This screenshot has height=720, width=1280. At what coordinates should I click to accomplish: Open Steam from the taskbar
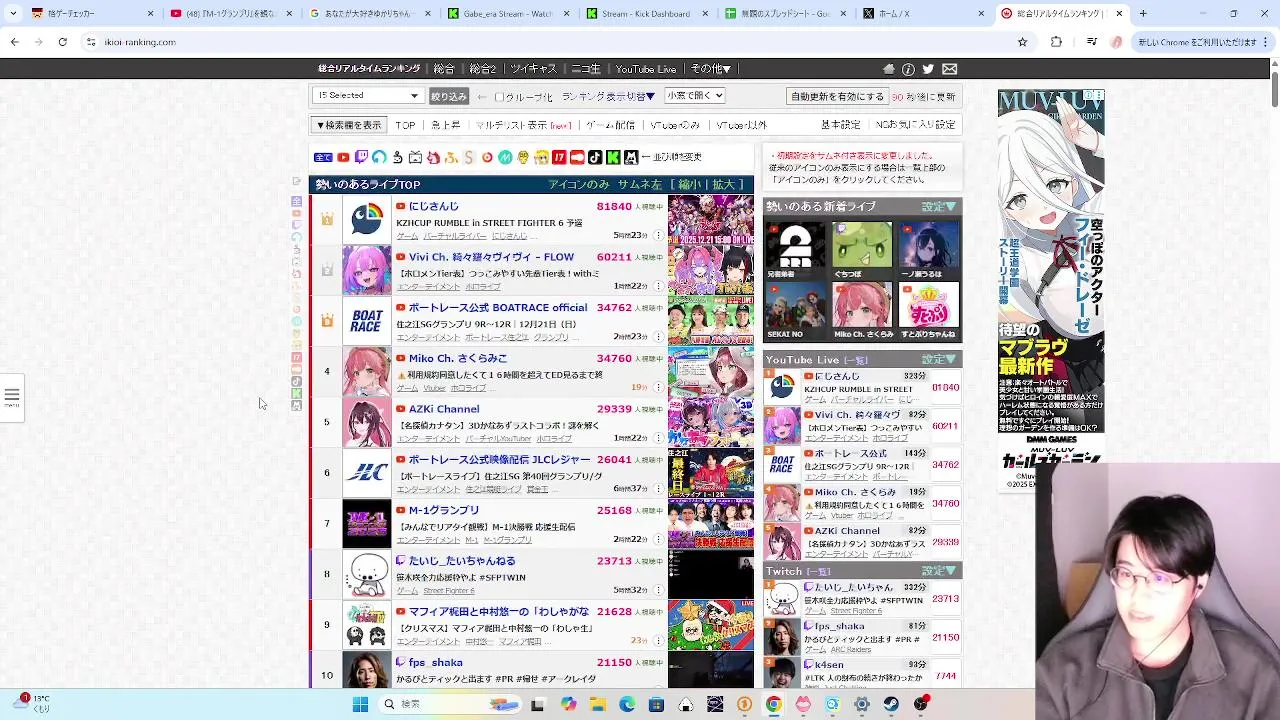click(x=891, y=704)
